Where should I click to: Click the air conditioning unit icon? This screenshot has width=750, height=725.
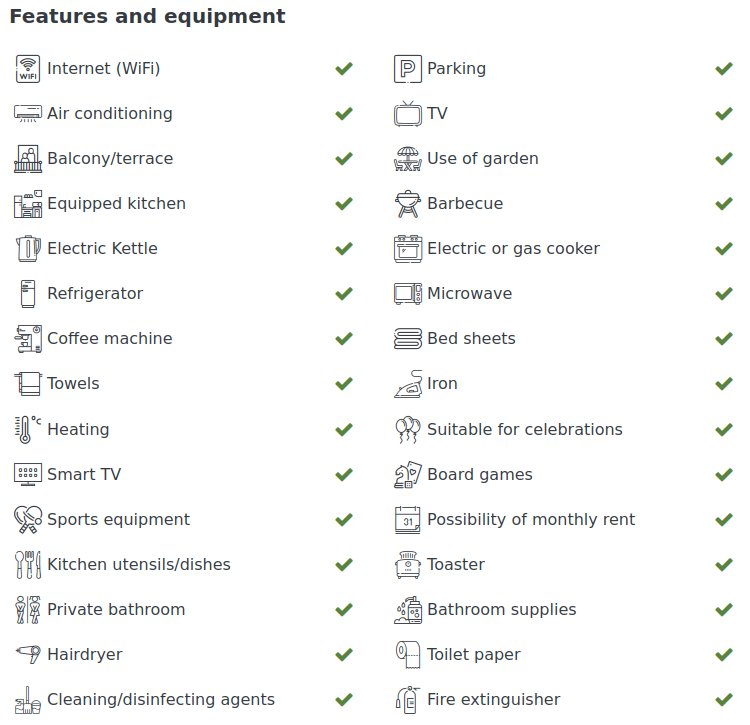(28, 114)
